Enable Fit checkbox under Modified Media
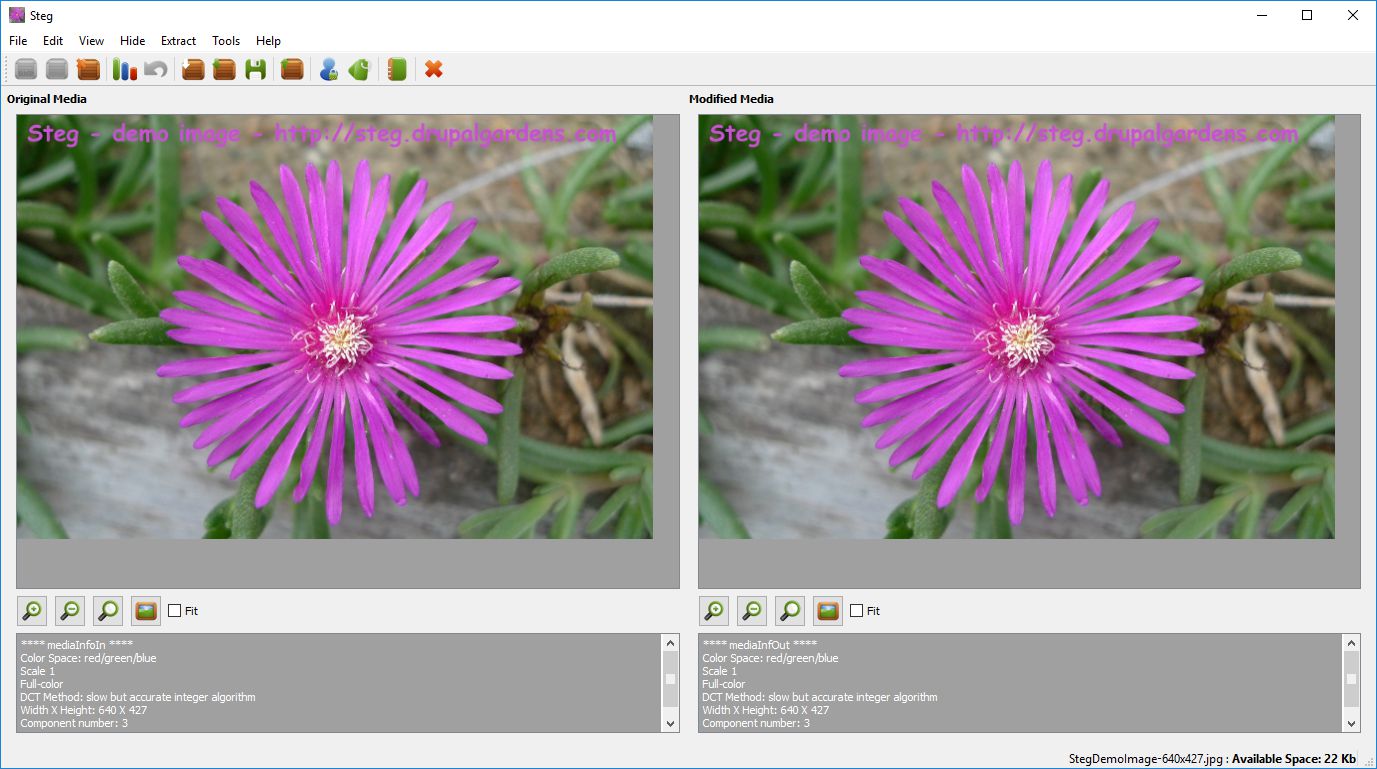The height and width of the screenshot is (769, 1377). [857, 610]
